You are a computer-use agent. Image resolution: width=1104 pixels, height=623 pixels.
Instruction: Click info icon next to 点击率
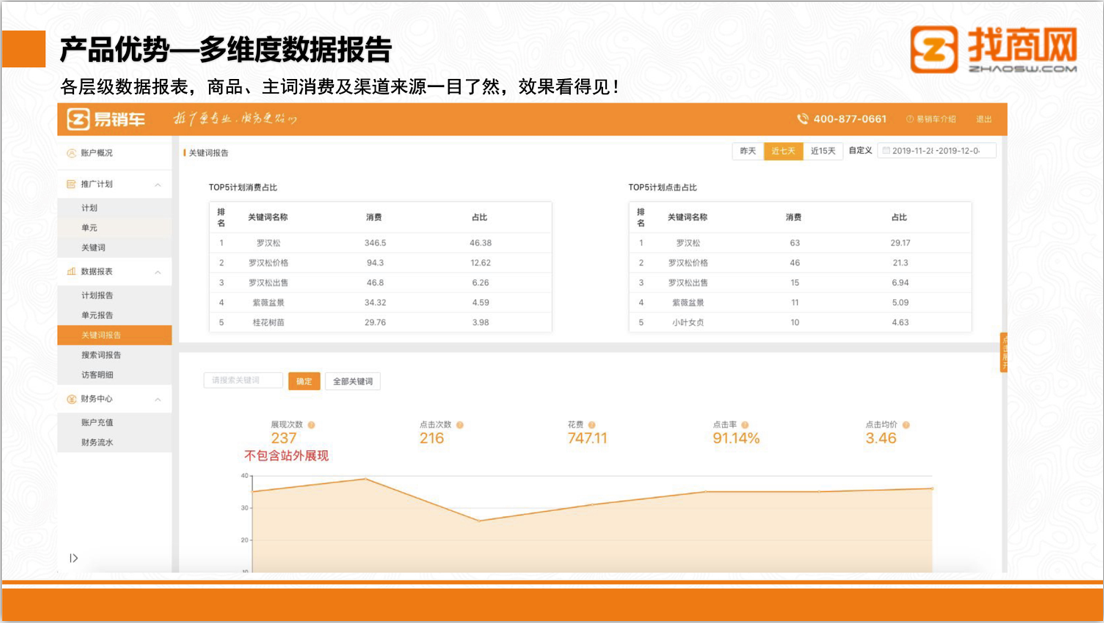click(x=745, y=425)
